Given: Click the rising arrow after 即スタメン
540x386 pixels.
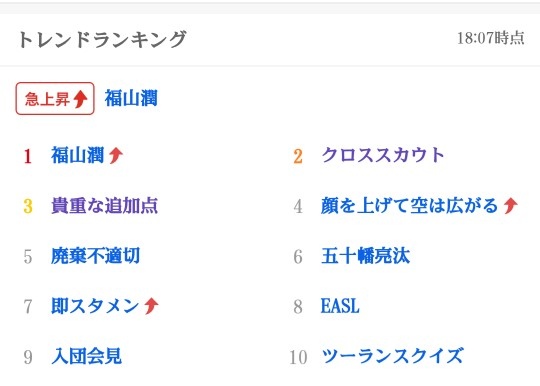Looking at the screenshot, I should [151, 306].
